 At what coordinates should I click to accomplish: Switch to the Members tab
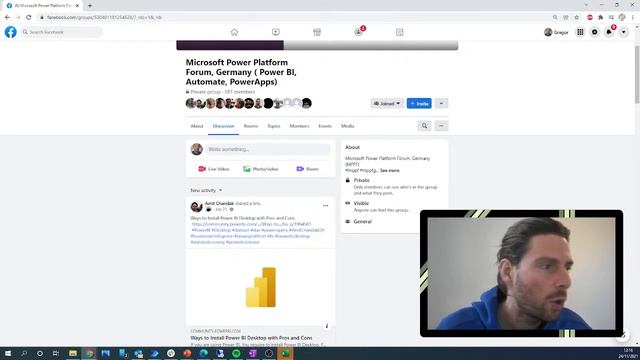299,126
